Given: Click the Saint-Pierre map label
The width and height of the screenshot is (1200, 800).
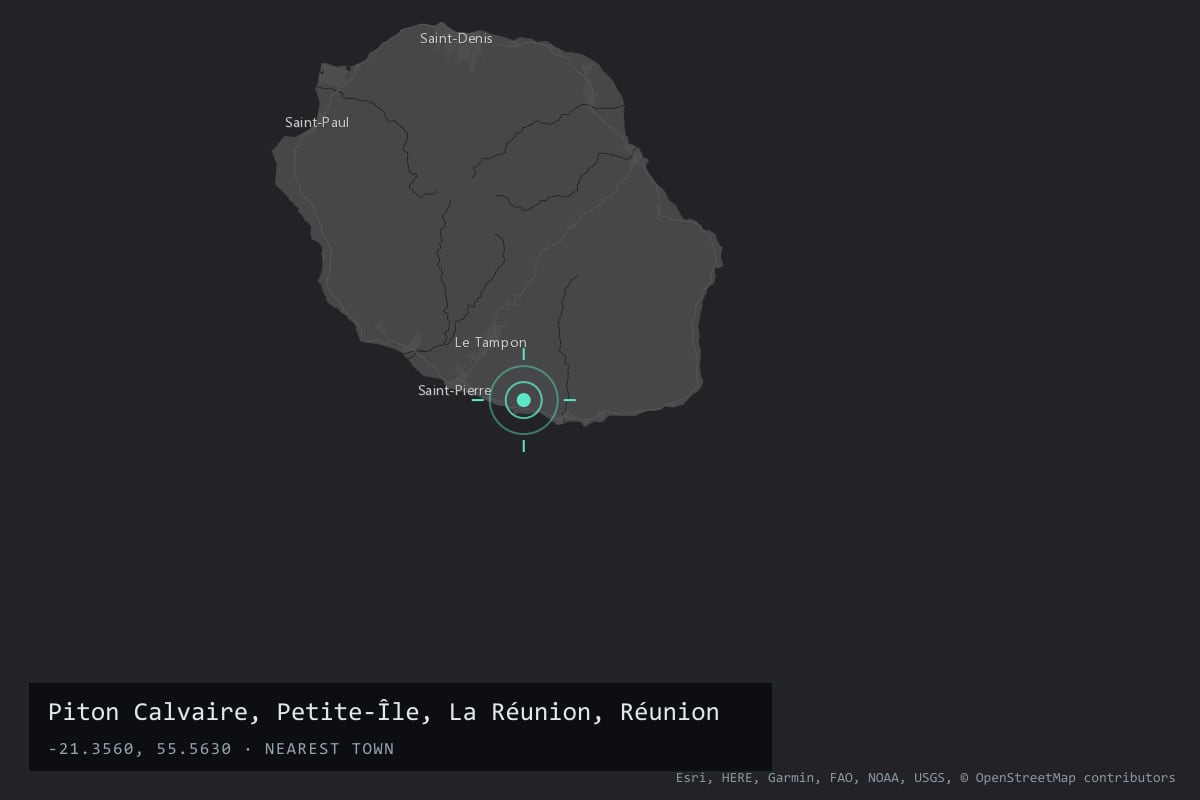Looking at the screenshot, I should click(x=454, y=391).
